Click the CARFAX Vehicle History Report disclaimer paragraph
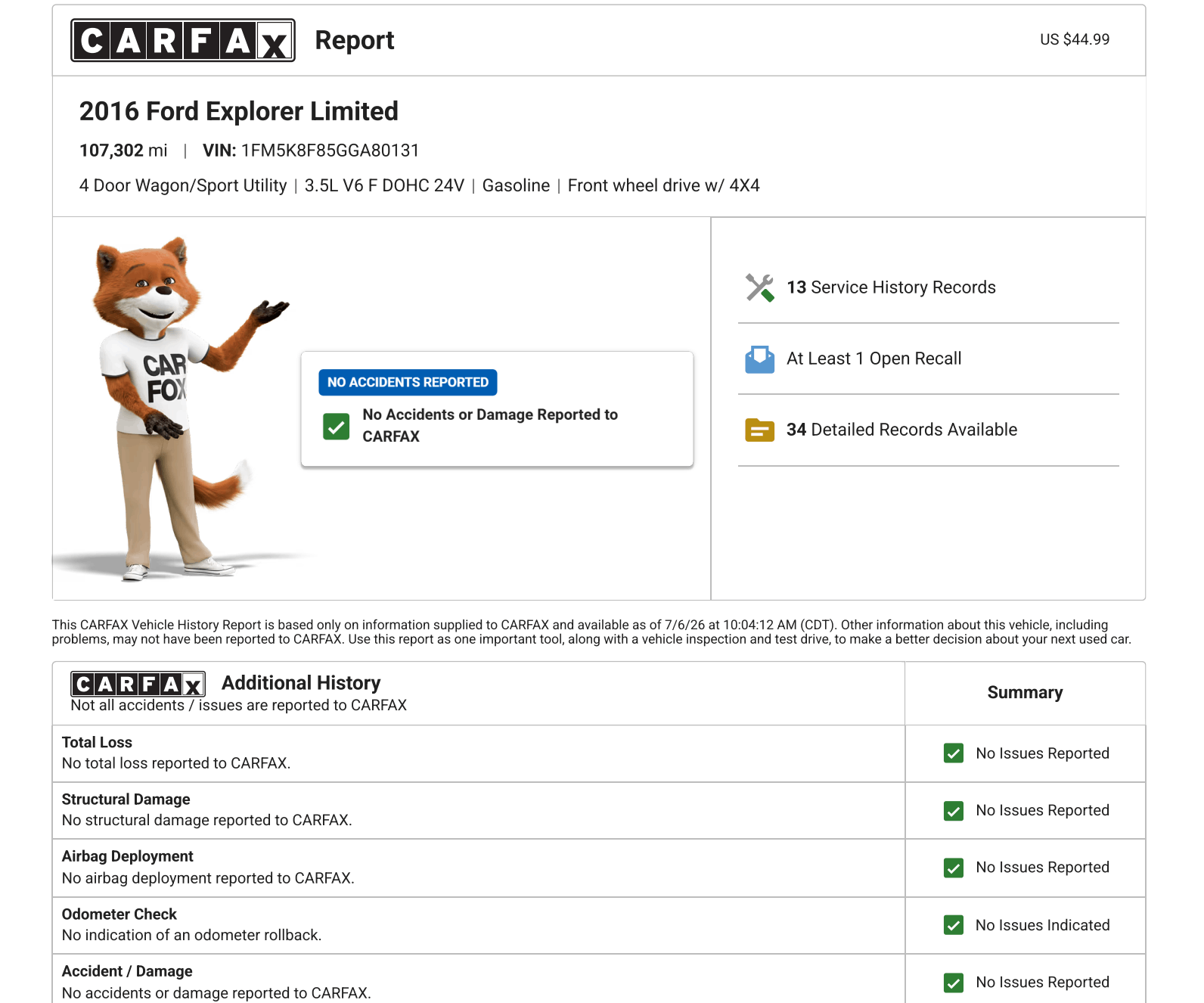1204x1003 pixels. [x=591, y=632]
